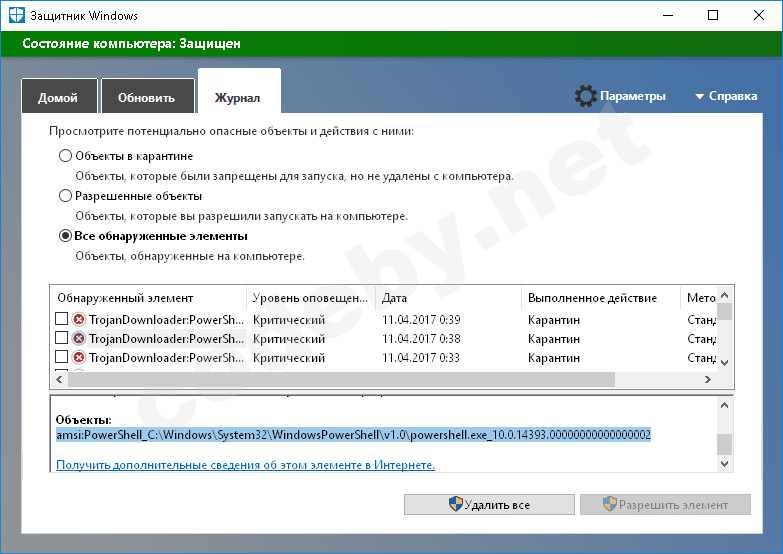Click date cell 11.04.2017 0:33
Viewport: 783px width, 554px height.
[421, 358]
